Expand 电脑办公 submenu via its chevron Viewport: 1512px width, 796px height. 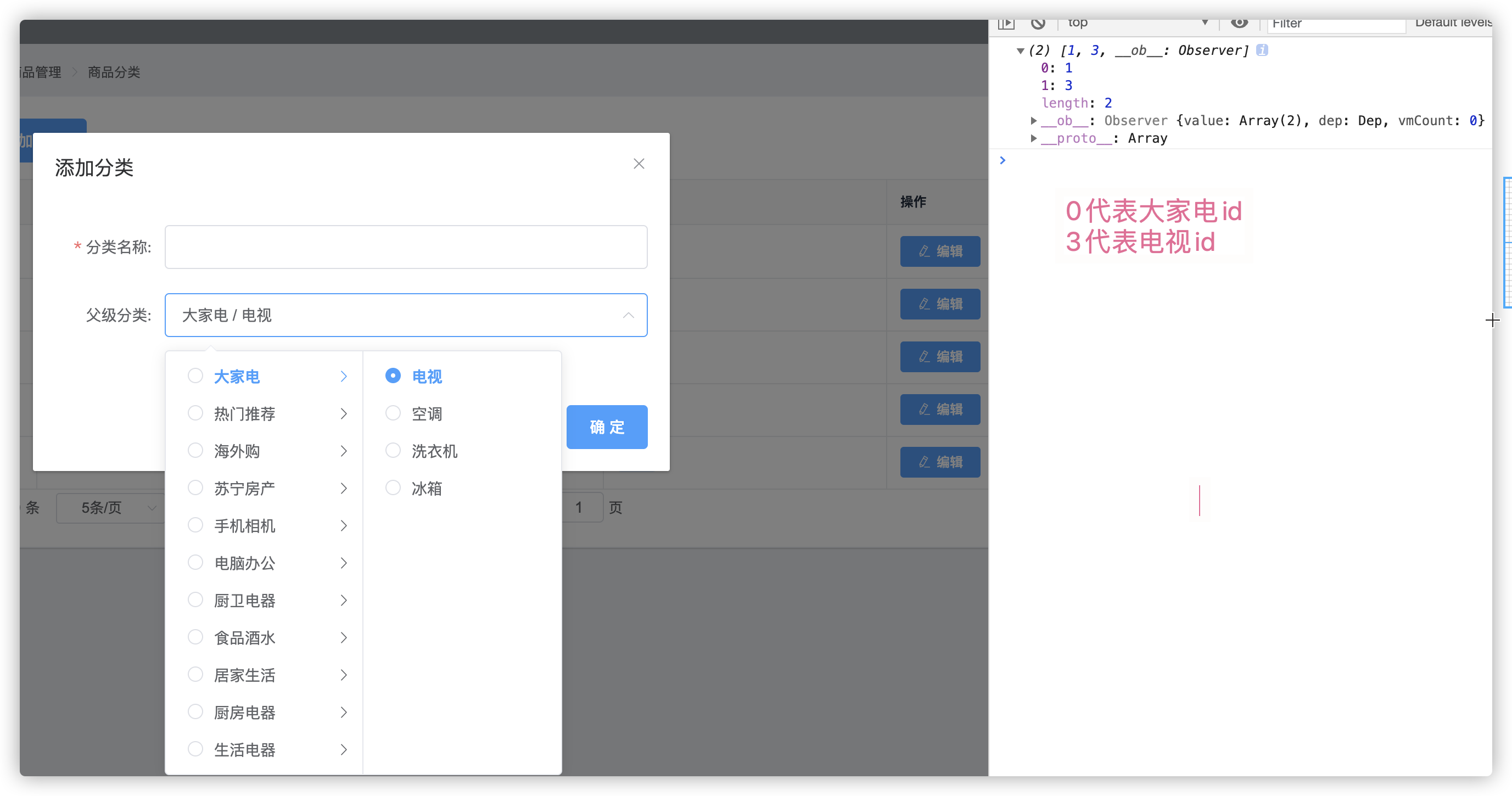click(344, 563)
